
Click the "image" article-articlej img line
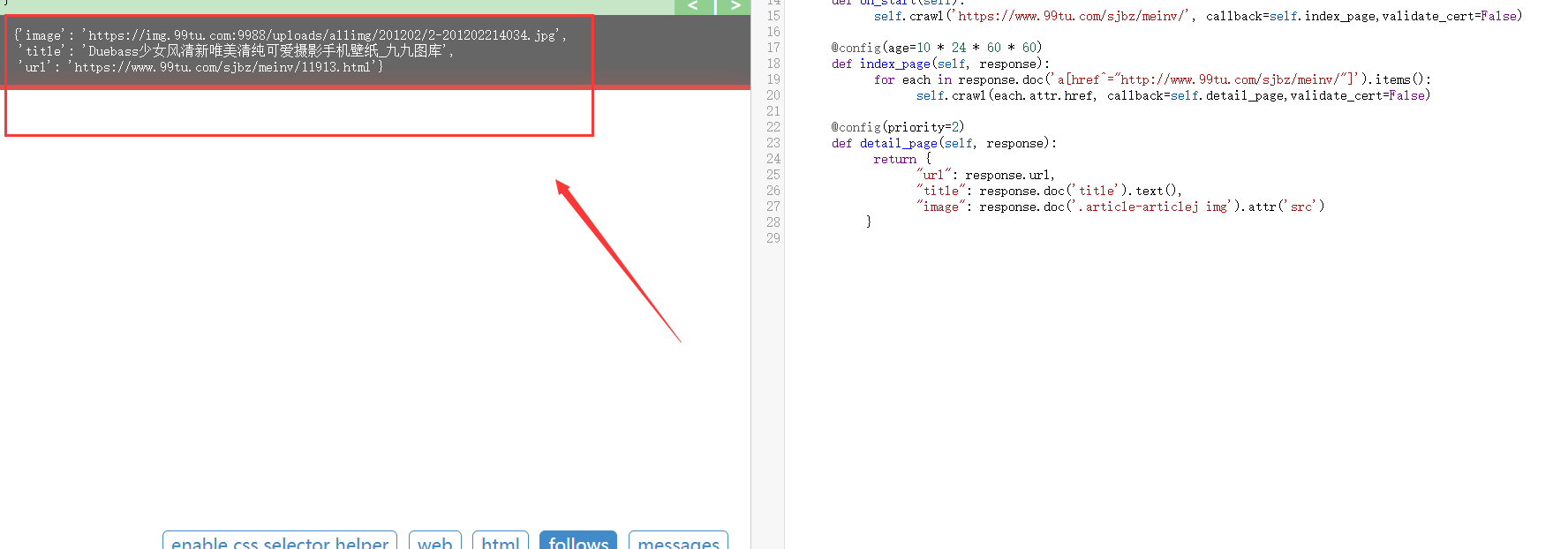pyautogui.click(x=1120, y=207)
